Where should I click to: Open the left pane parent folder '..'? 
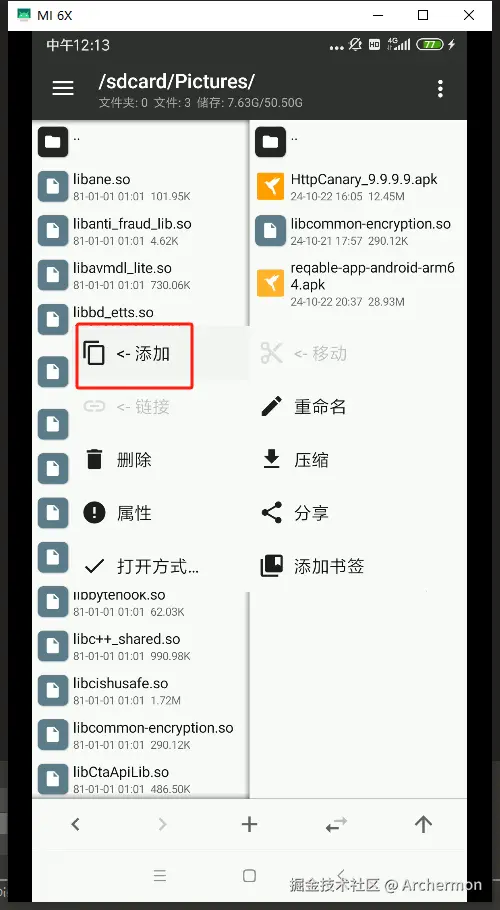point(140,142)
